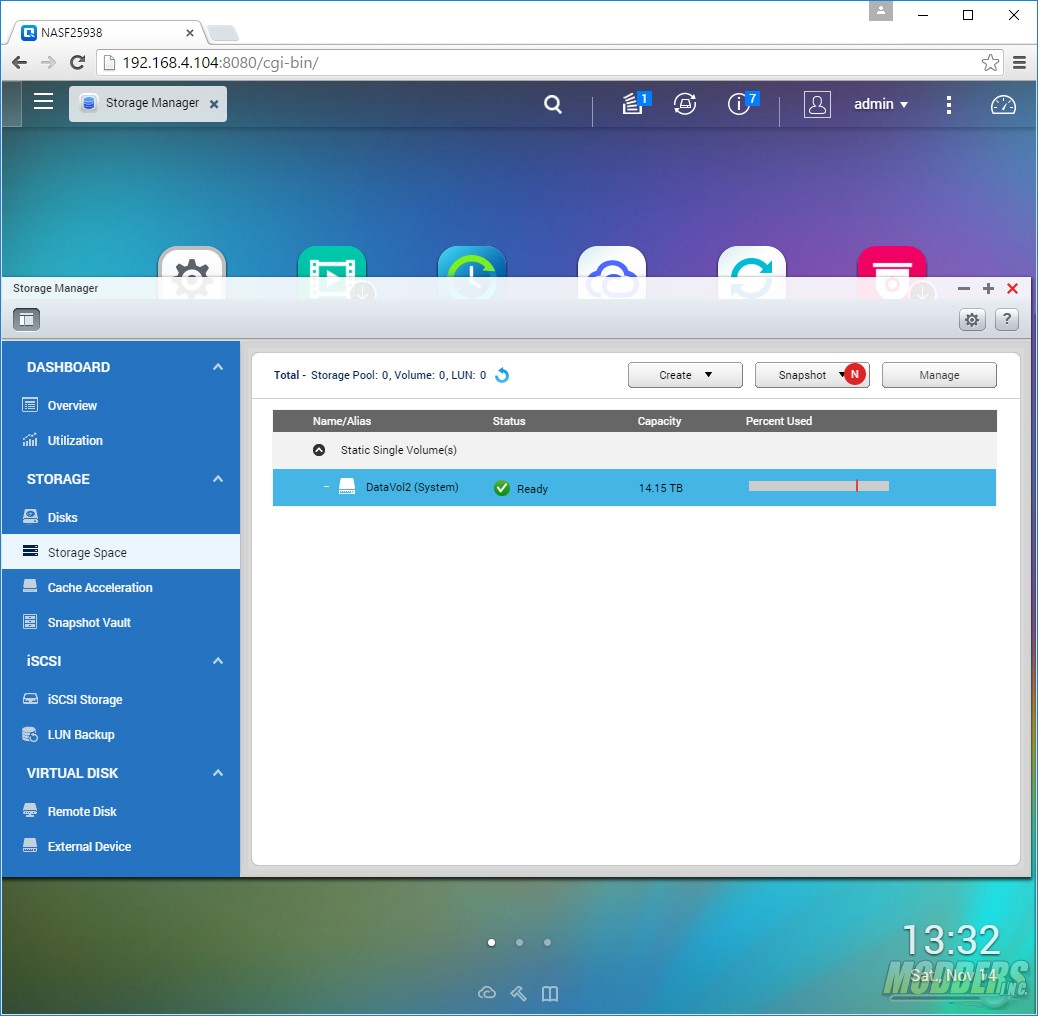Open the Snapshot dropdown button
Screen dimensions: 1038x1016
812,375
